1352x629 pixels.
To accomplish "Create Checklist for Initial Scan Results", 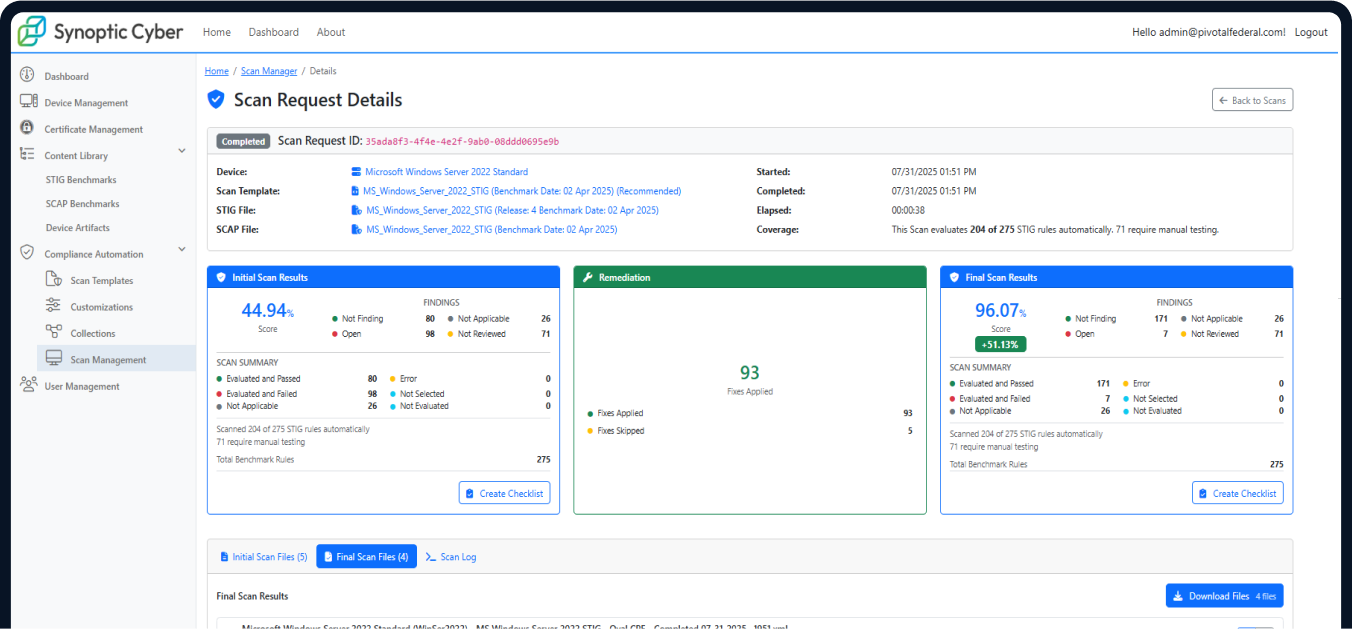I will click(x=504, y=493).
